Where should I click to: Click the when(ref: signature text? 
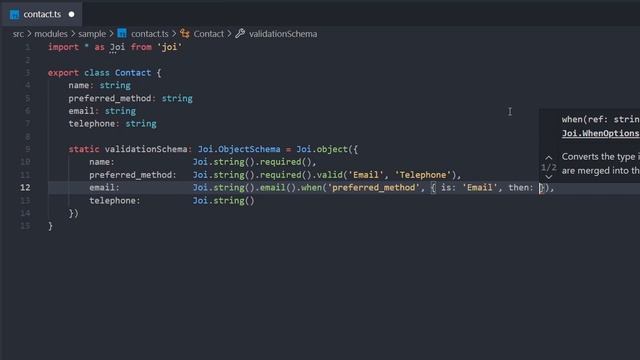coord(600,120)
